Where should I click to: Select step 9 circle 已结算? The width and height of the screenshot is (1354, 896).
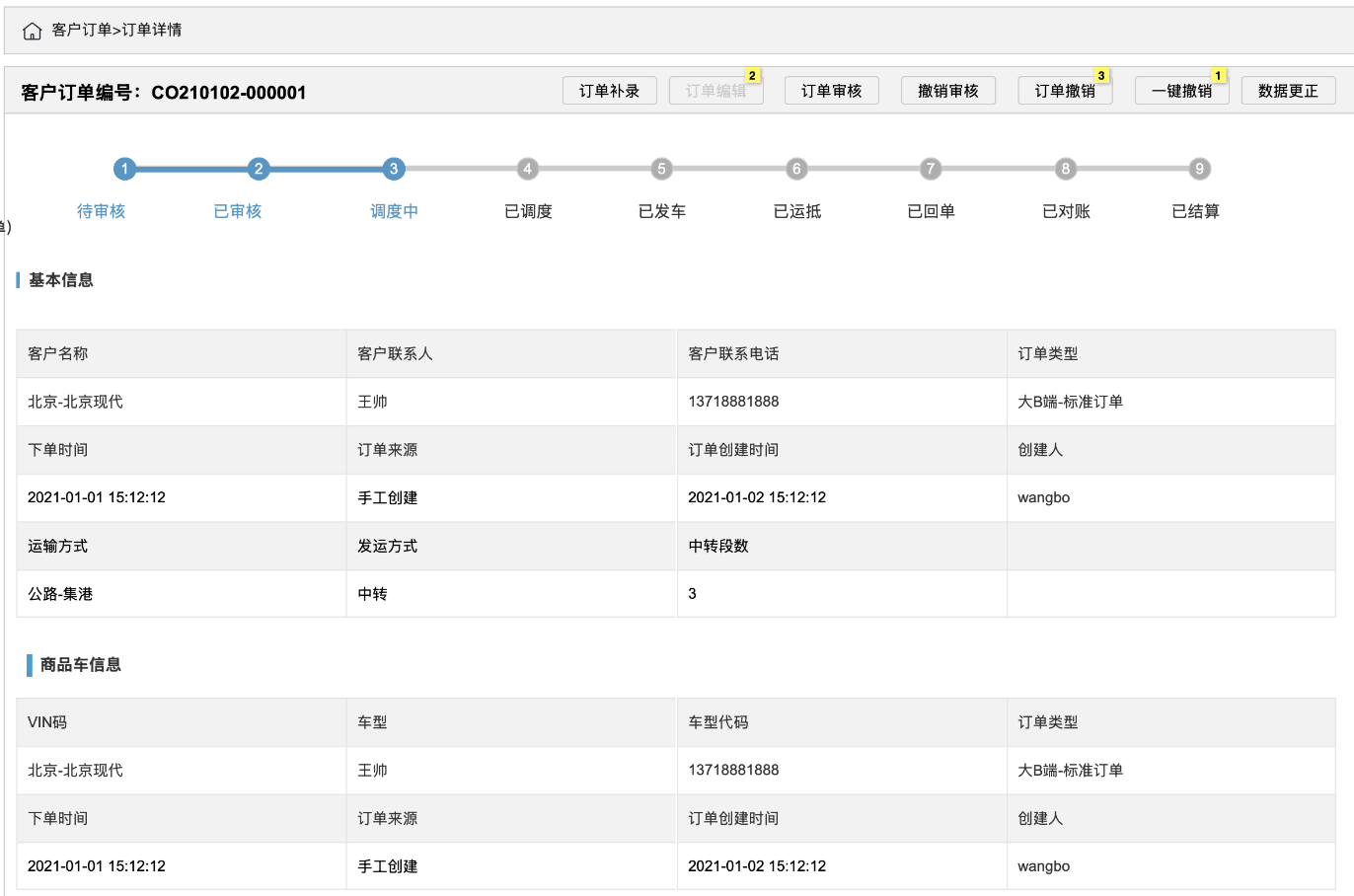1199,169
